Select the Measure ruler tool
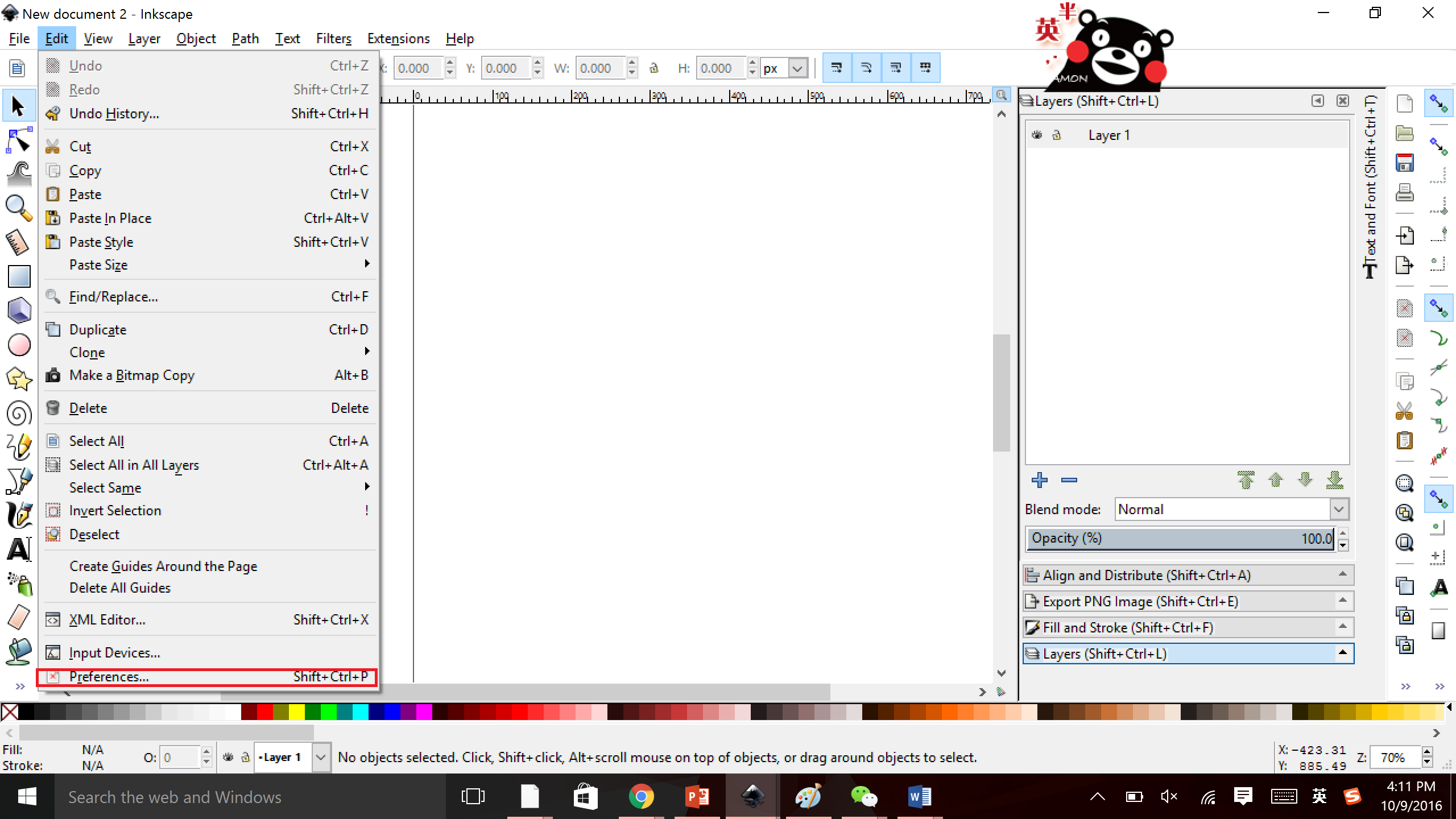 (19, 243)
